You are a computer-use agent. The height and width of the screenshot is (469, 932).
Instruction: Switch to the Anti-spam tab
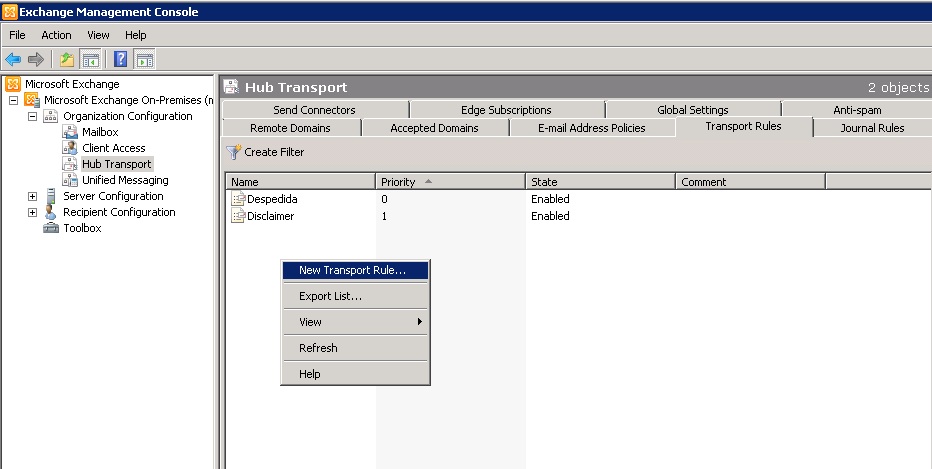857,110
